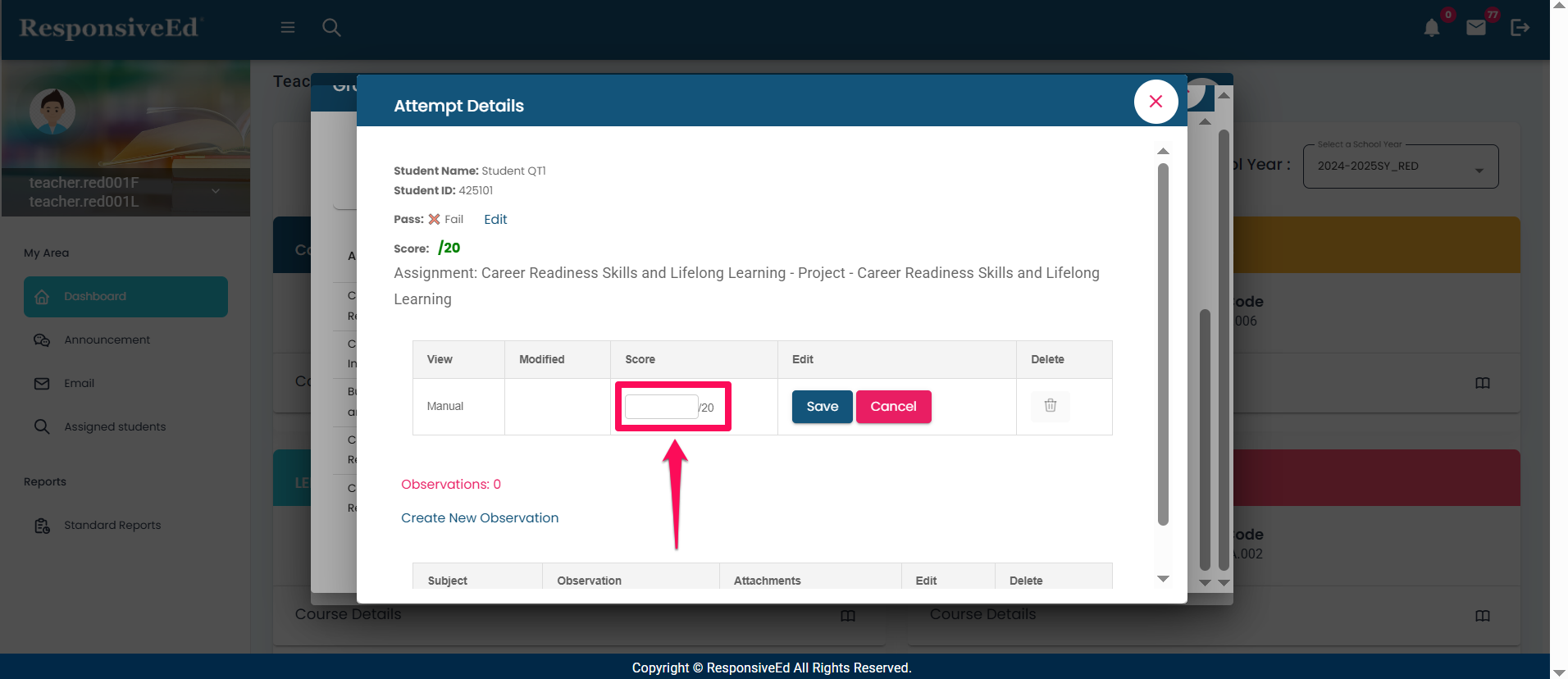The width and height of the screenshot is (1568, 679).
Task: Go to Assigned students in sidebar
Action: (115, 427)
